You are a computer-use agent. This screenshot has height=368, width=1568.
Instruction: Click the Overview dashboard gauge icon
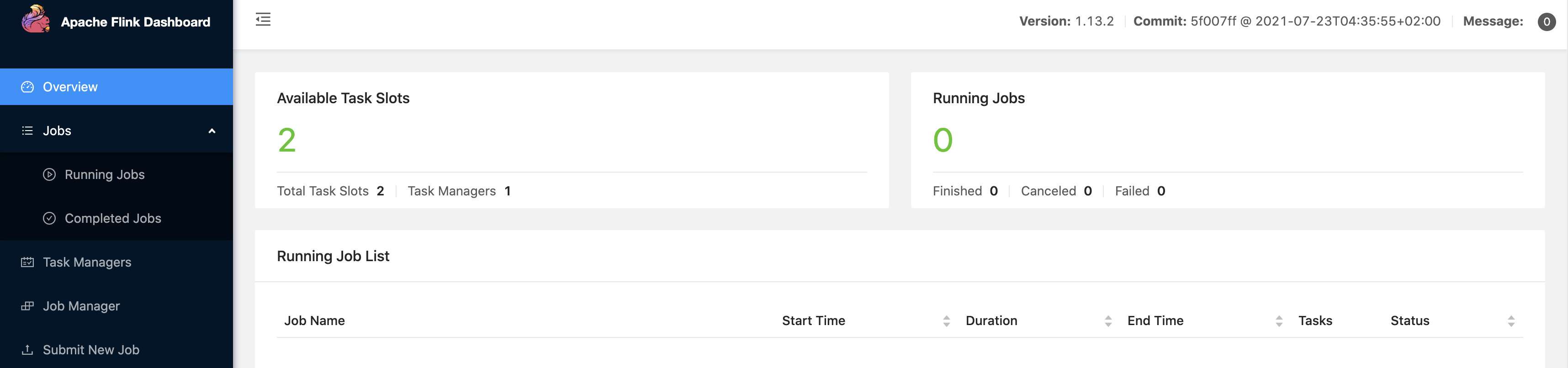click(27, 87)
